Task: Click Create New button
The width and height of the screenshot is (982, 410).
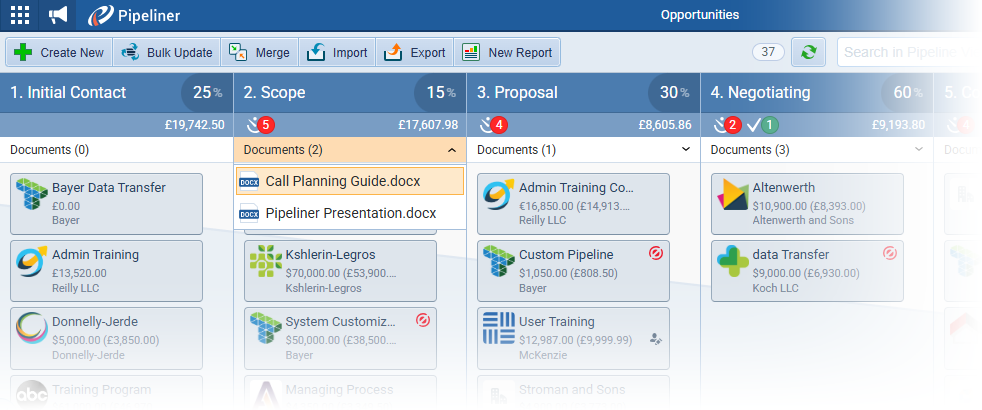Action: (59, 53)
